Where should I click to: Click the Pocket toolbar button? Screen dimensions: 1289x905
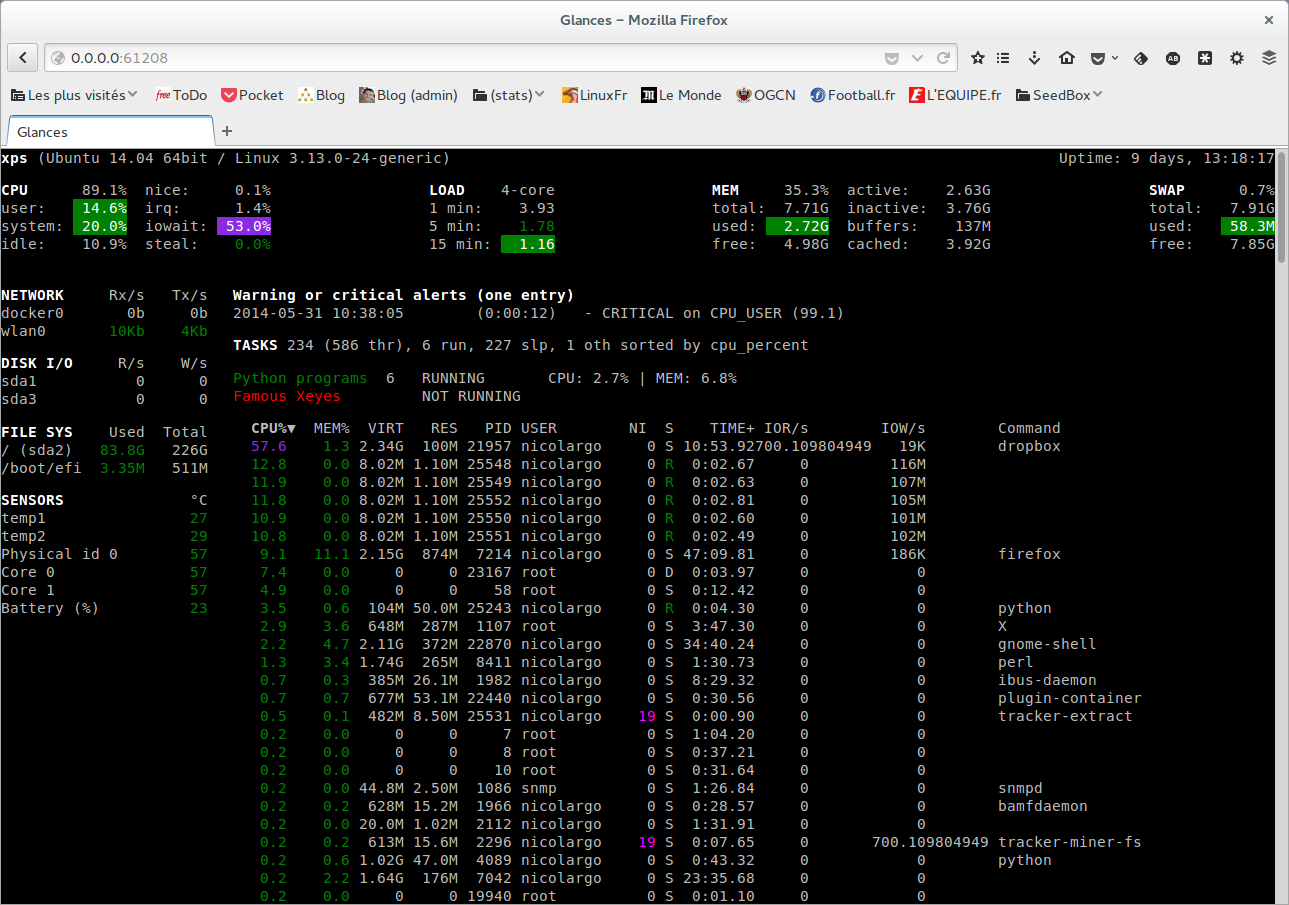[1098, 58]
